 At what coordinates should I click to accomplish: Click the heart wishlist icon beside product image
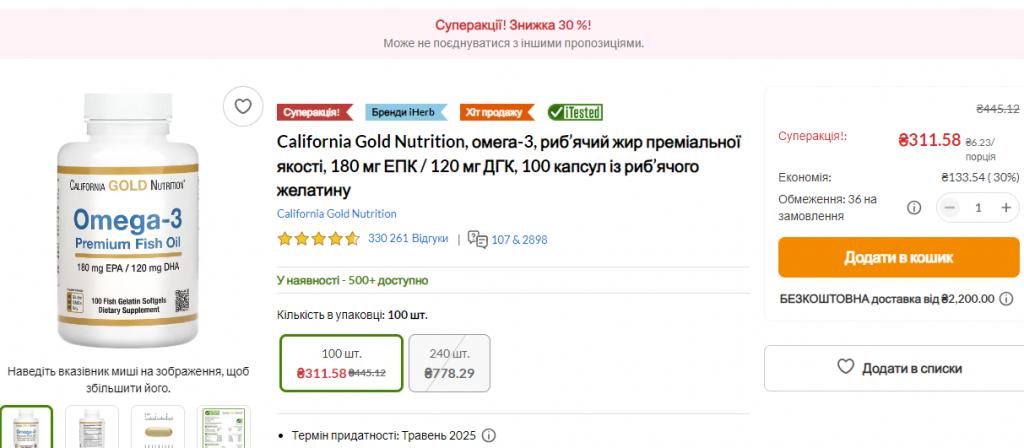(243, 106)
